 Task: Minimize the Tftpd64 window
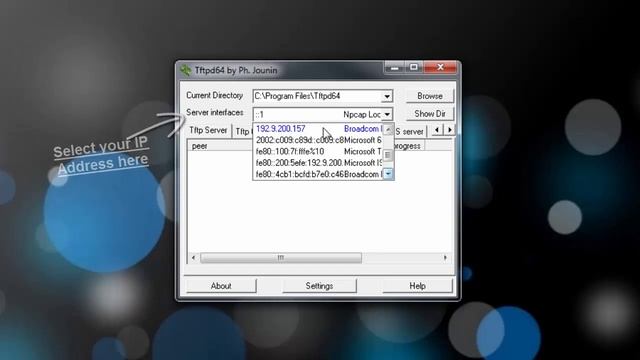[x=394, y=67]
